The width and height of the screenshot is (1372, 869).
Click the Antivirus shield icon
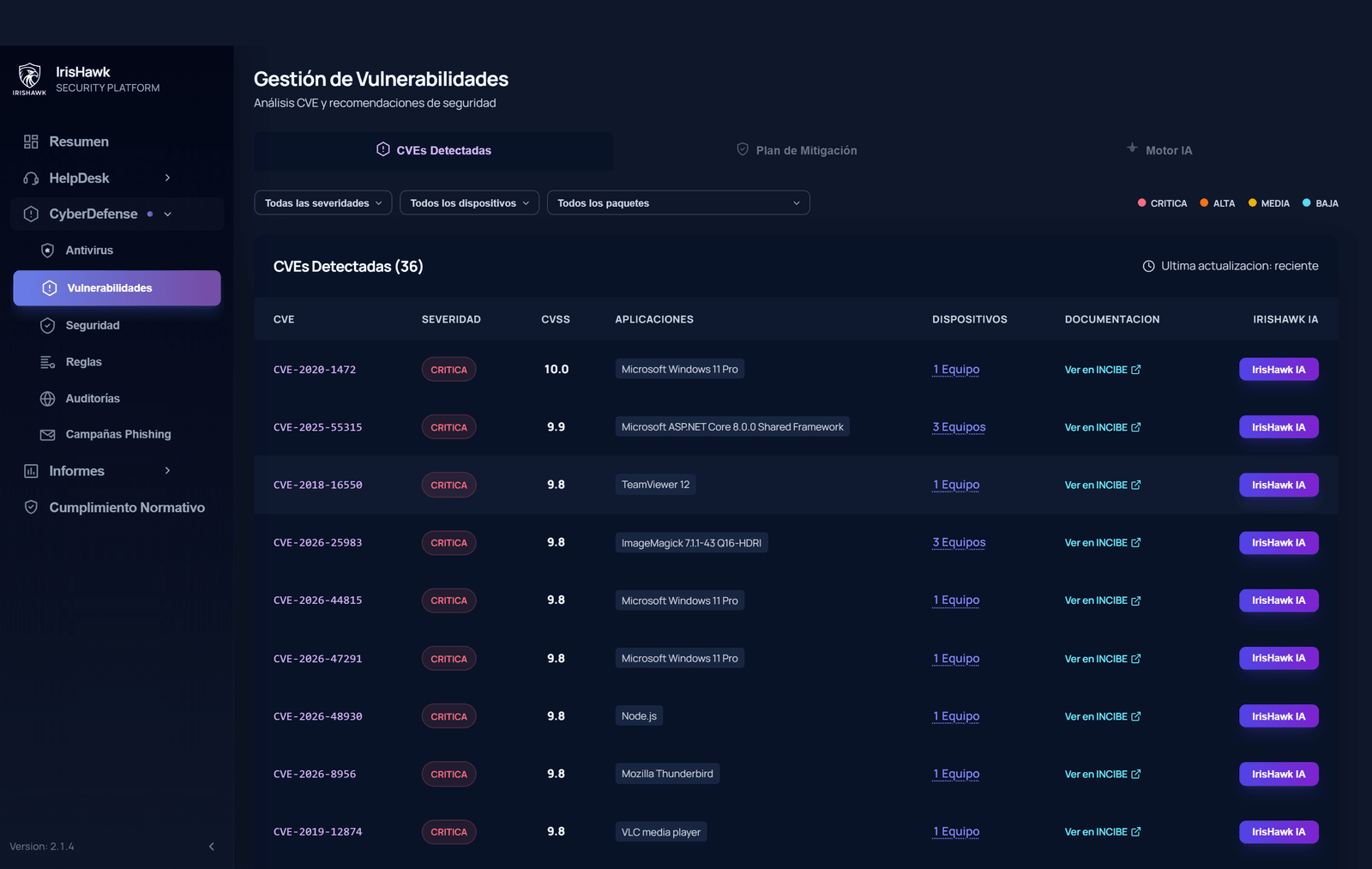point(48,250)
